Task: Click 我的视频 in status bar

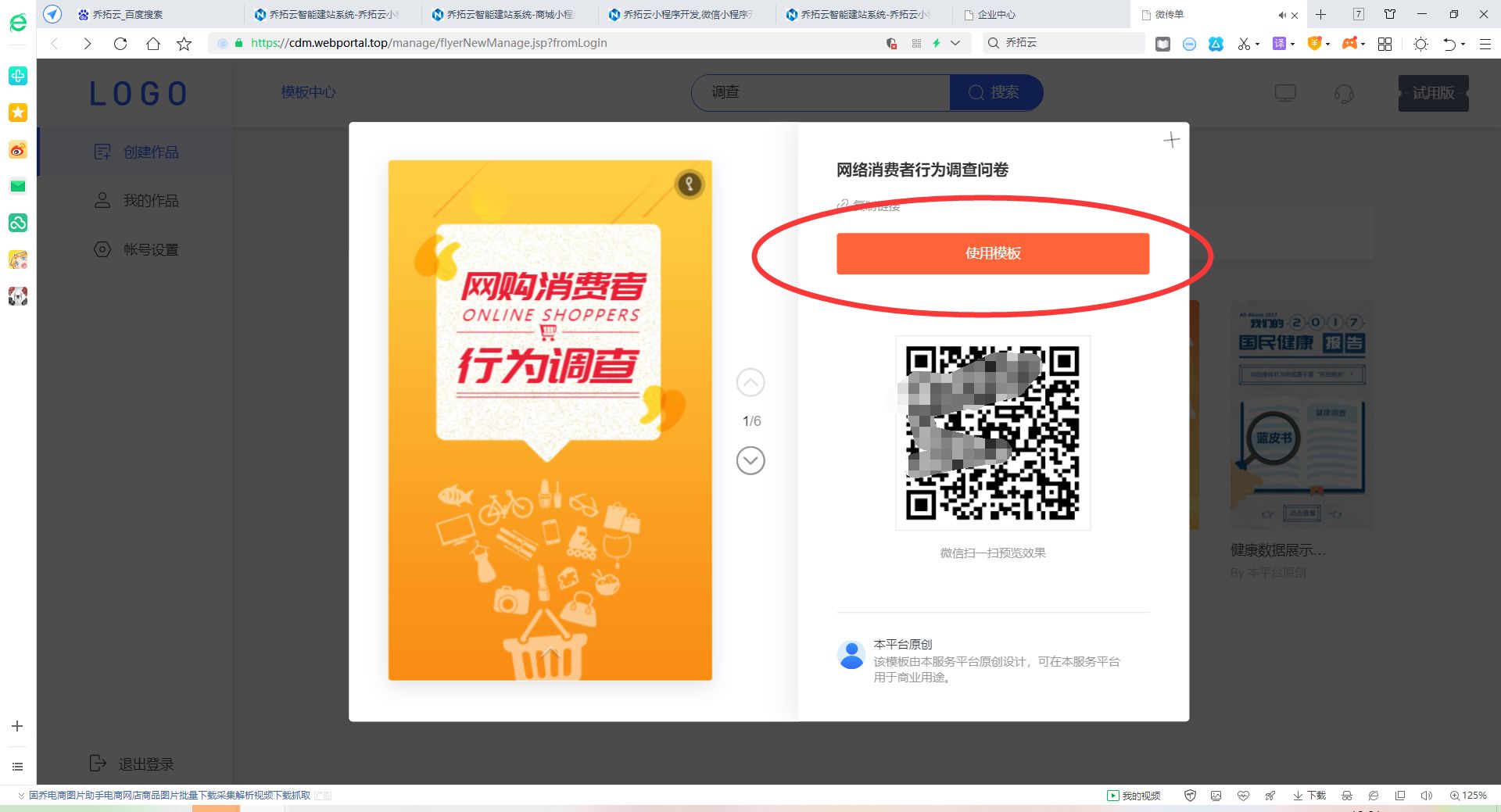Action: coord(1134,796)
